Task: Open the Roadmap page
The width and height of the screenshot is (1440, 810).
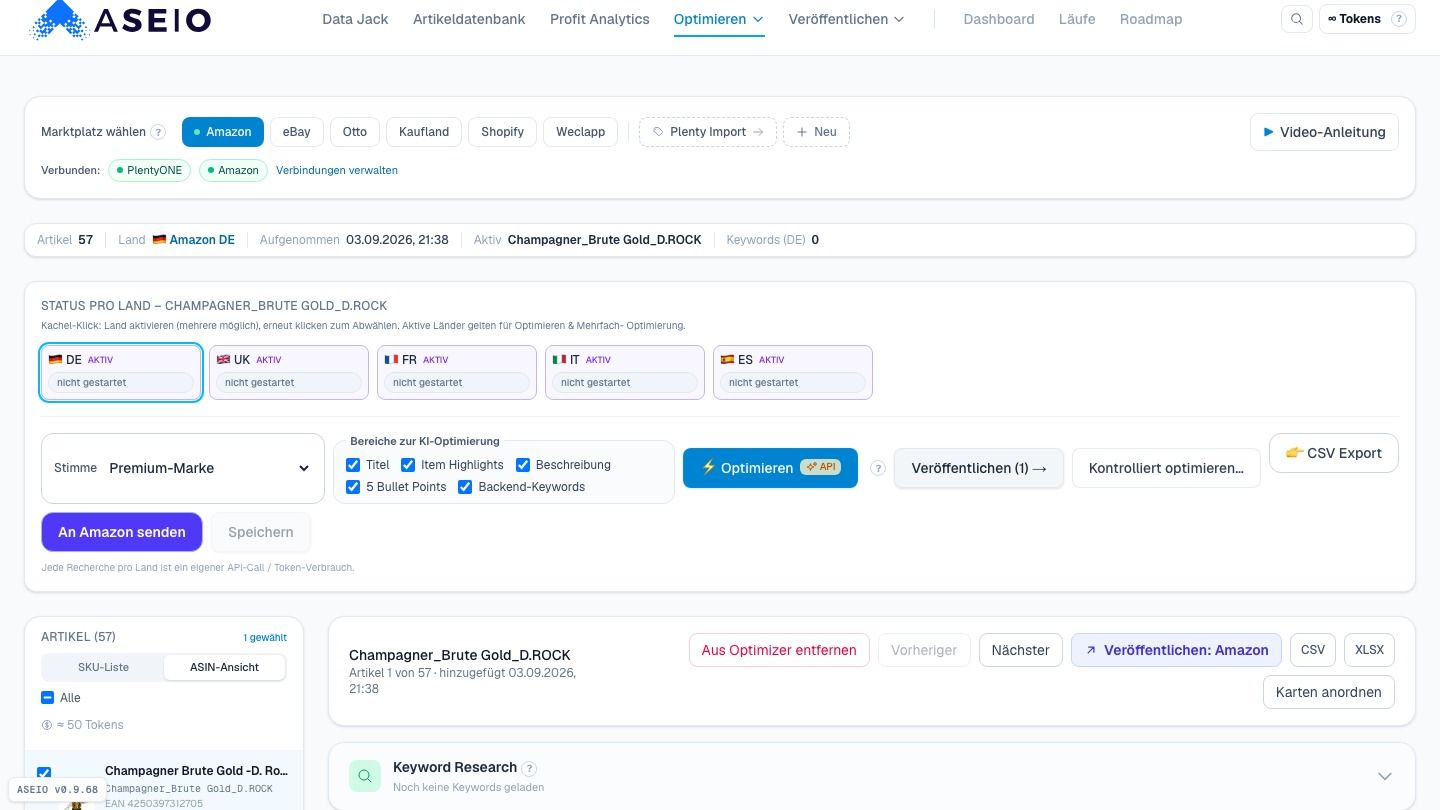Action: pyautogui.click(x=1151, y=19)
